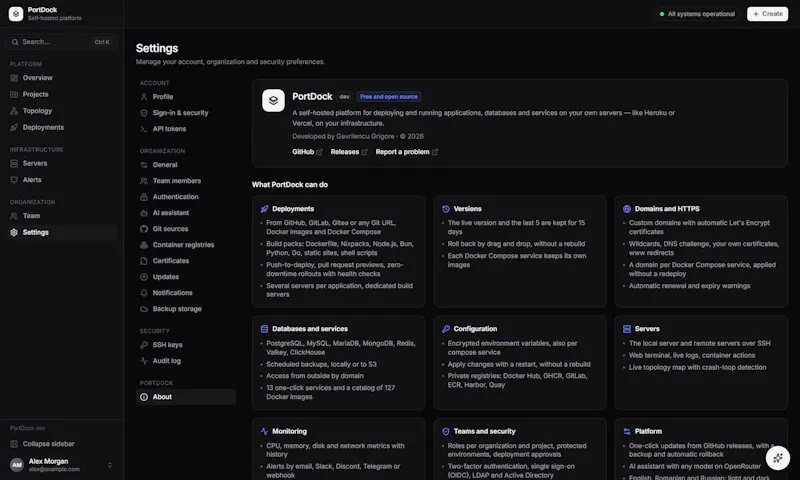Click the large PortDock logo in About card
800x480 pixels.
tap(273, 100)
